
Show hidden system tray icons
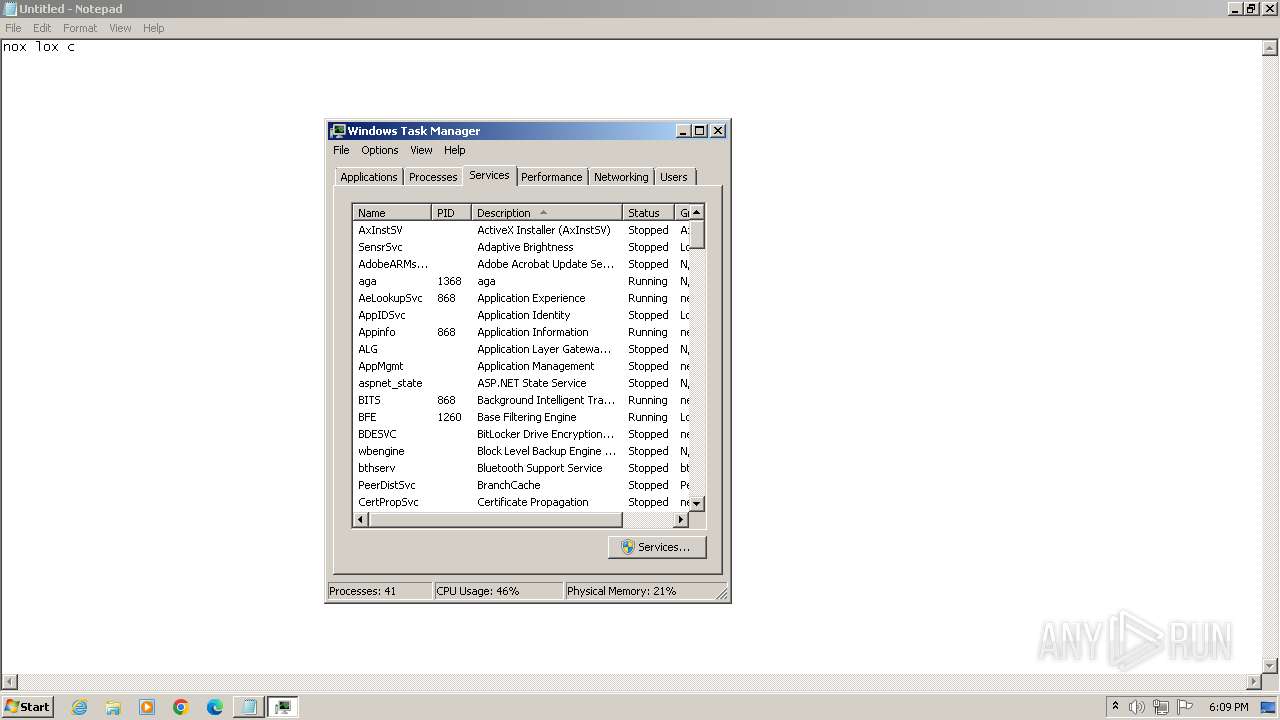click(x=1115, y=706)
